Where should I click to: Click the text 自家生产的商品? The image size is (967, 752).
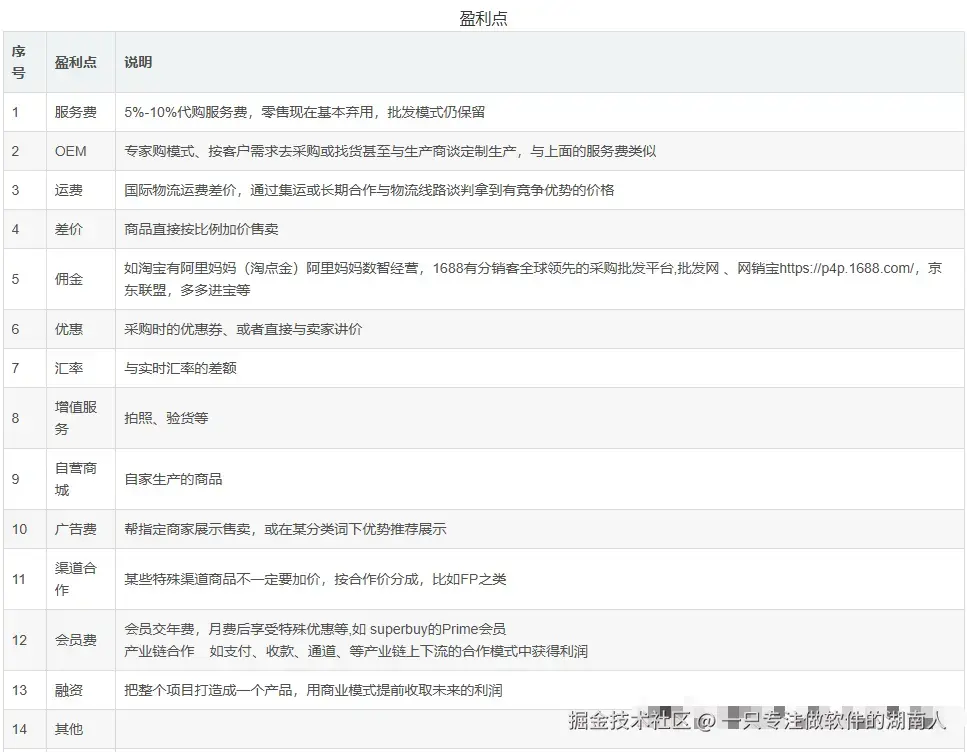click(173, 479)
